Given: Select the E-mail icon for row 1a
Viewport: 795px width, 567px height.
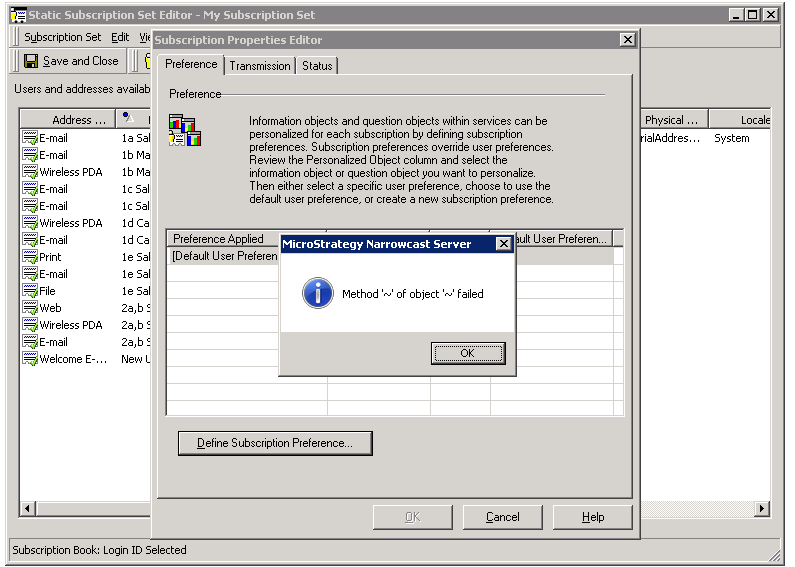Looking at the screenshot, I should pos(29,138).
